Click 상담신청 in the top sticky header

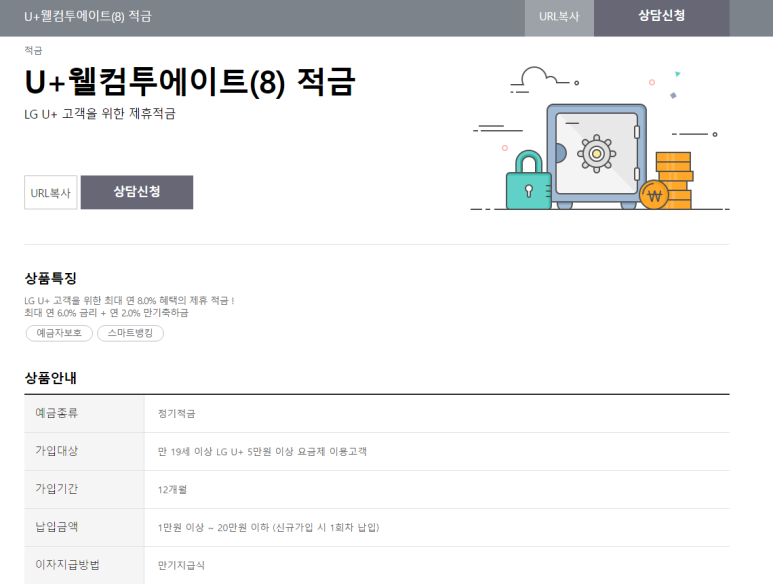coord(662,18)
